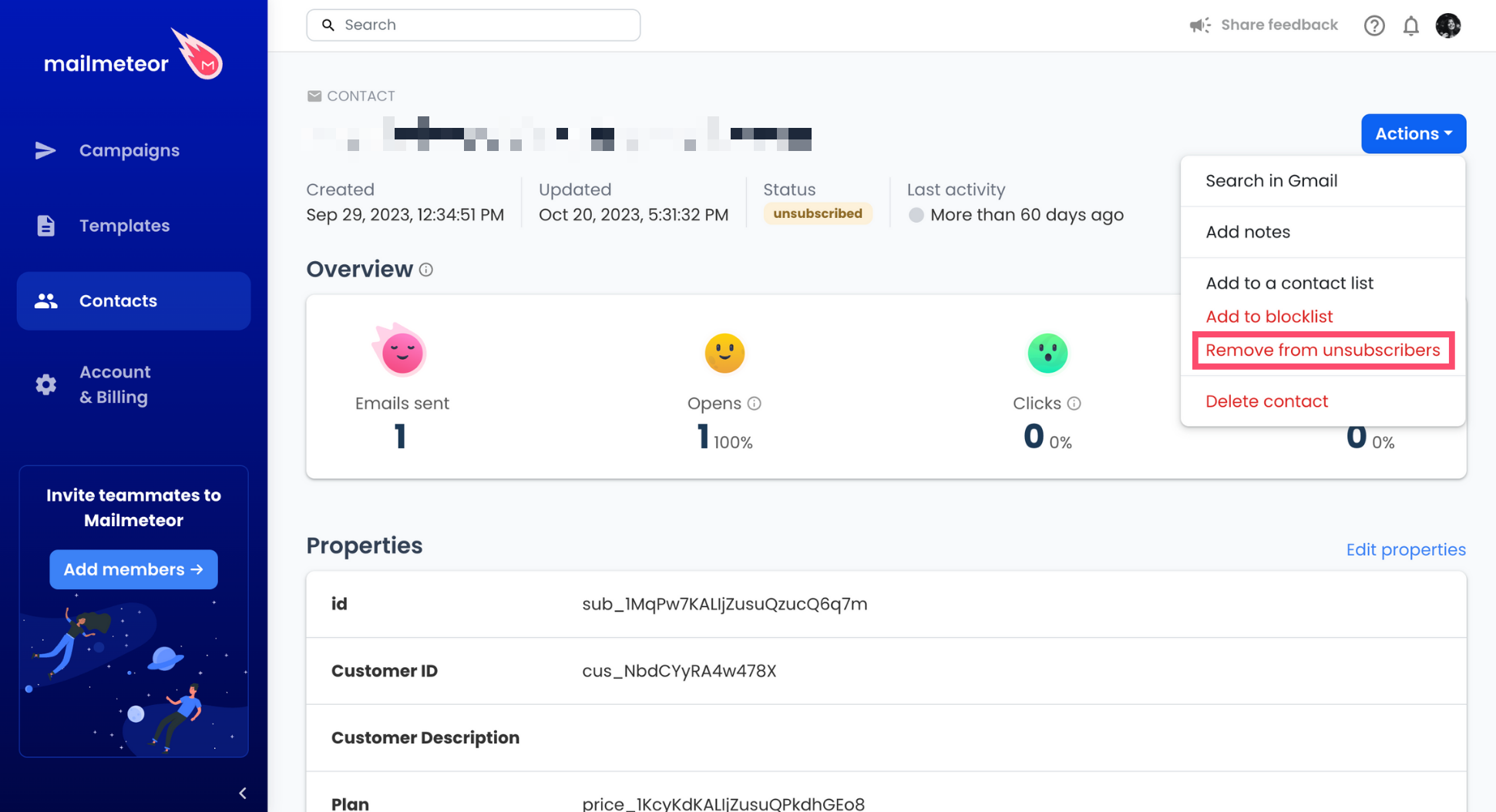Open Contacts in sidebar
Viewport: 1496px width, 812px height.
click(x=133, y=301)
